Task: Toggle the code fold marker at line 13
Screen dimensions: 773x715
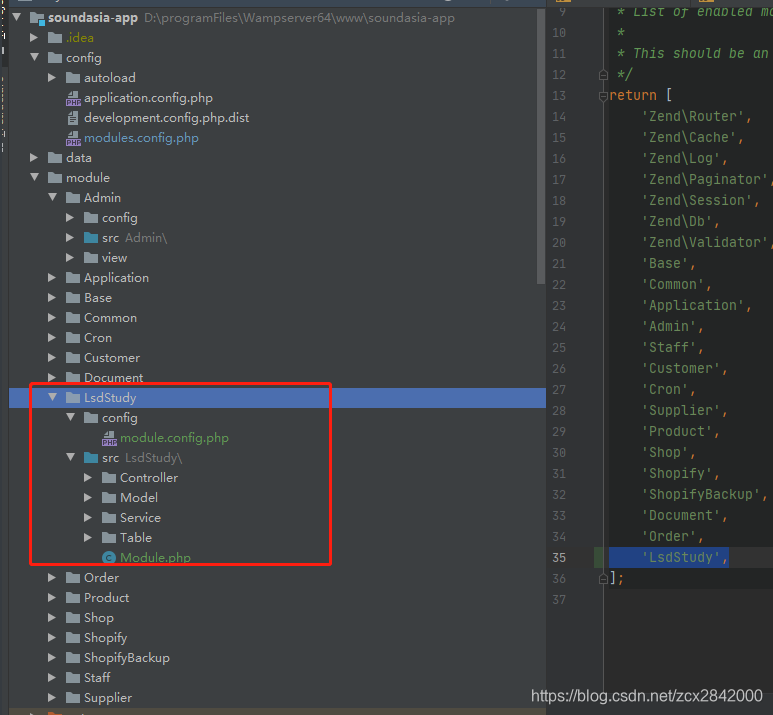Action: (603, 96)
